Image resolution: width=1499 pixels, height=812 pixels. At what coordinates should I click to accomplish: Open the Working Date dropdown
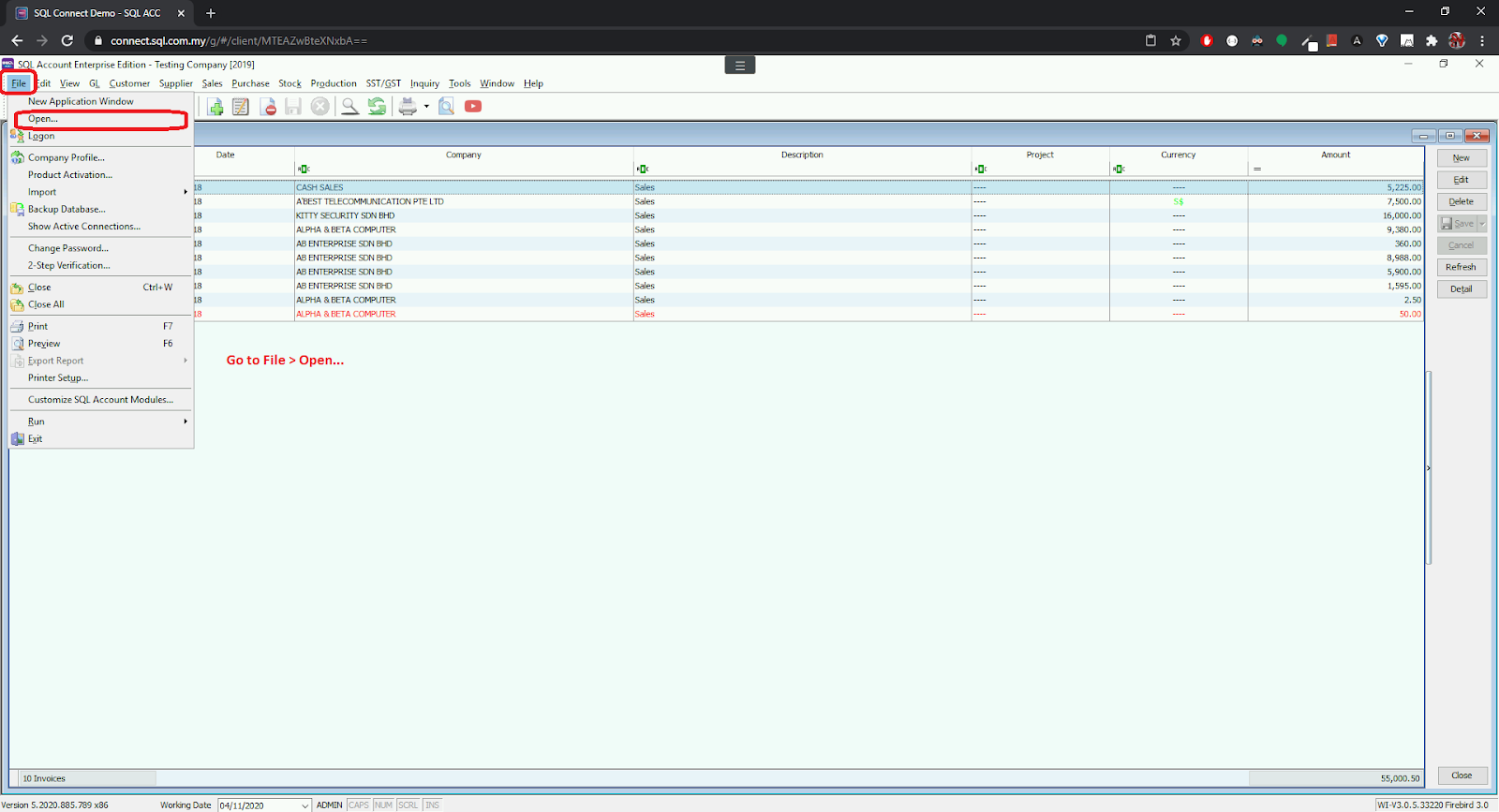coord(304,805)
